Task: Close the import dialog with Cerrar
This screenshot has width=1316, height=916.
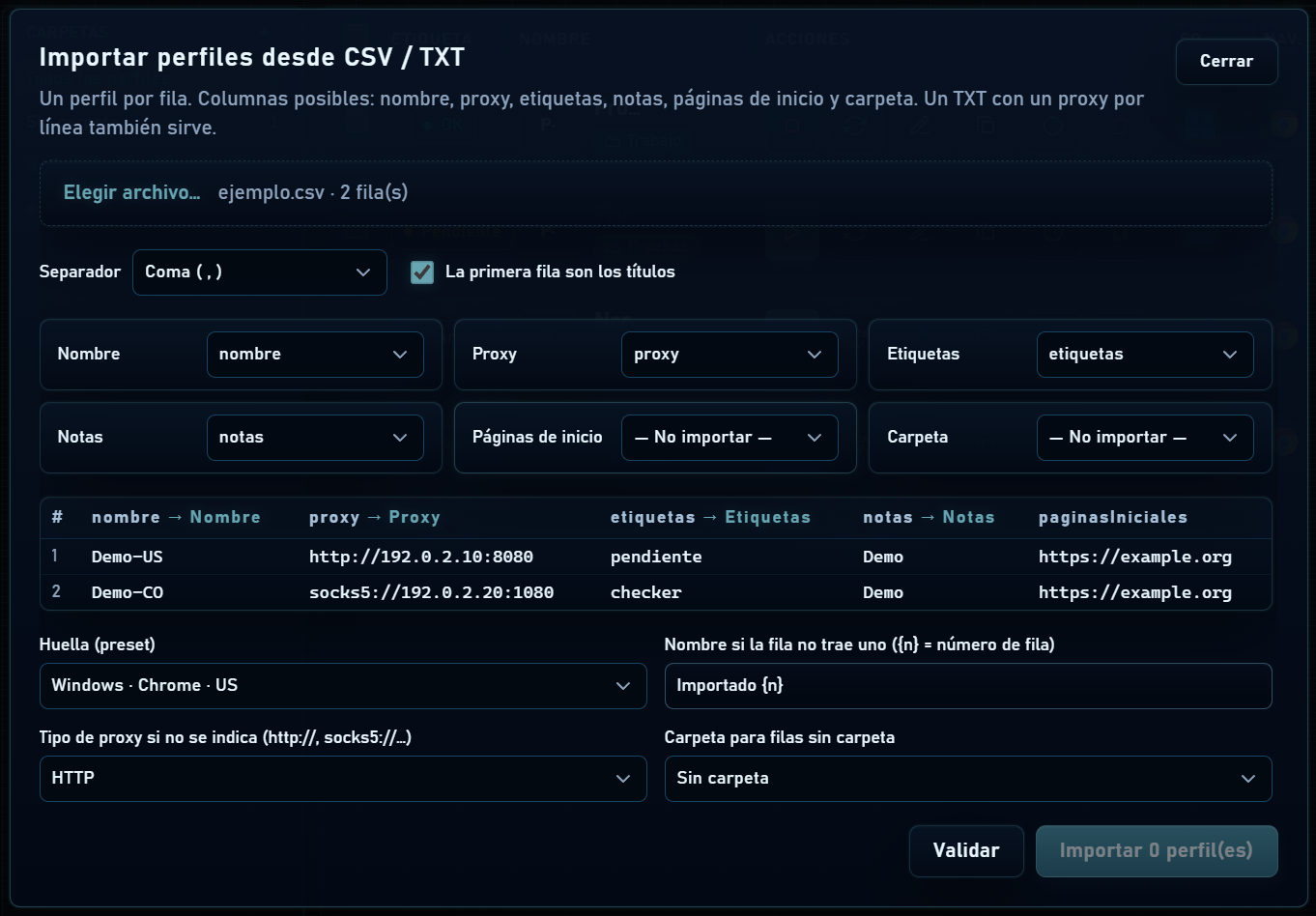Action: point(1226,61)
